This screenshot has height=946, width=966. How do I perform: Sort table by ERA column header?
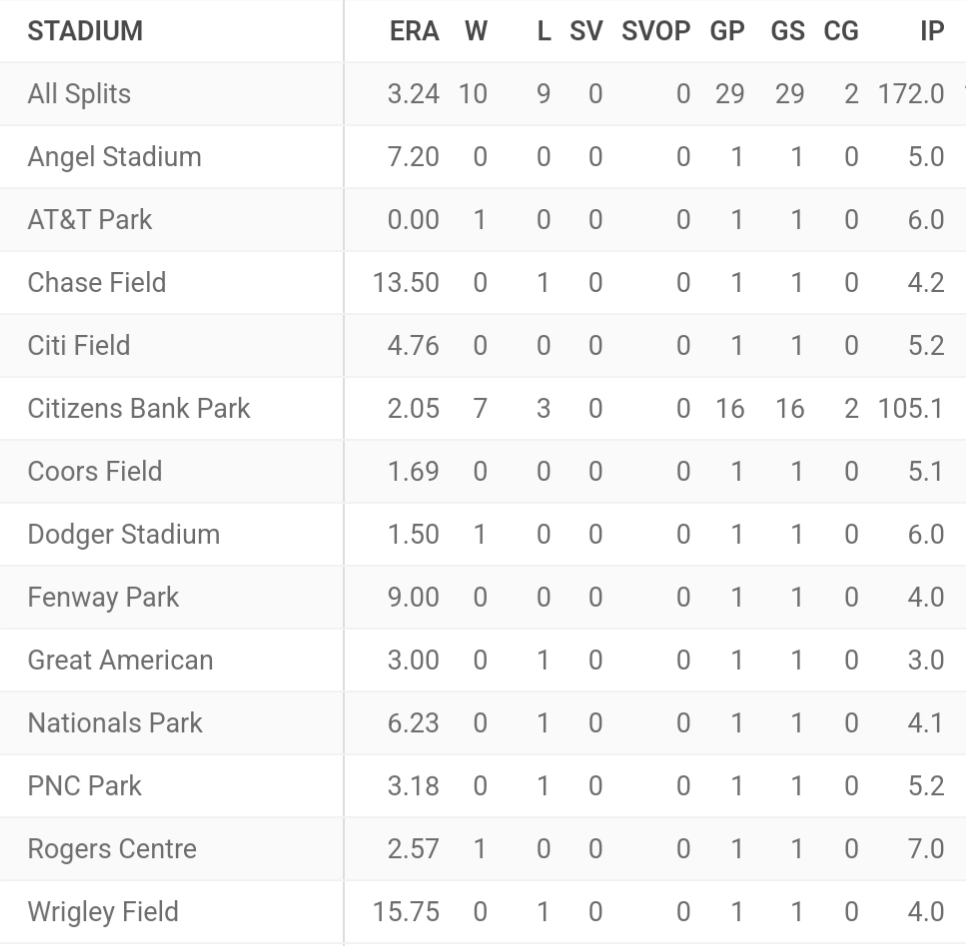414,31
